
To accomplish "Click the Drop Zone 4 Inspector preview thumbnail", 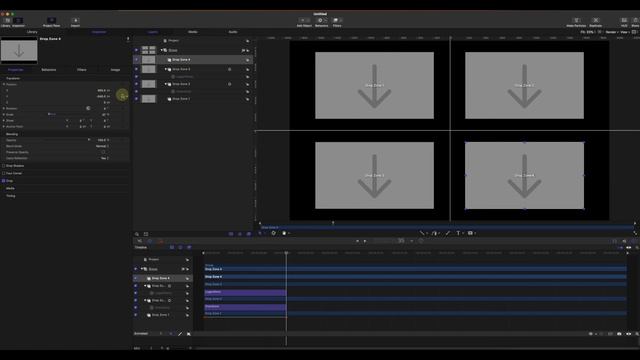I will [x=19, y=51].
